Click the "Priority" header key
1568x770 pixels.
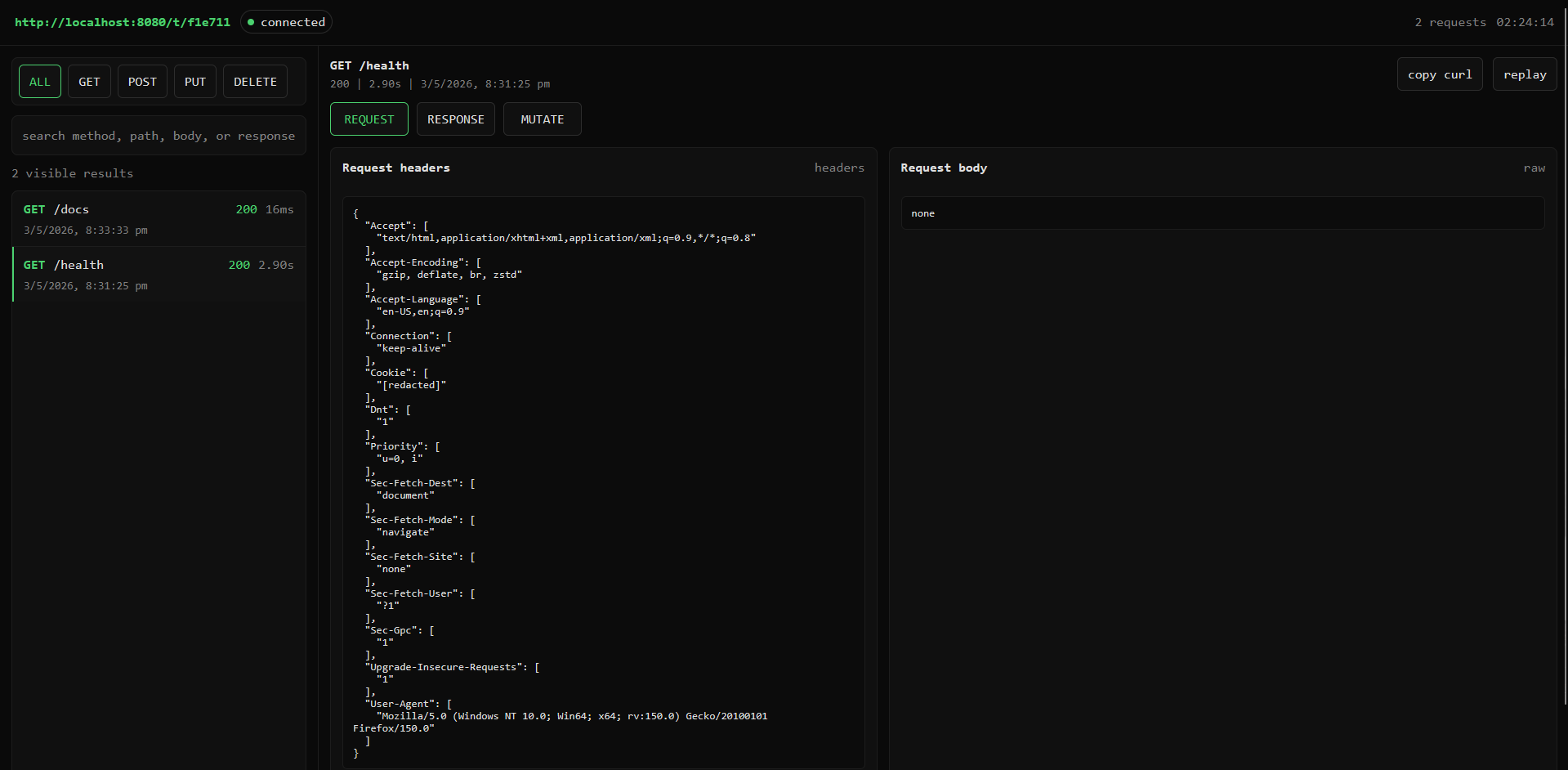click(394, 446)
